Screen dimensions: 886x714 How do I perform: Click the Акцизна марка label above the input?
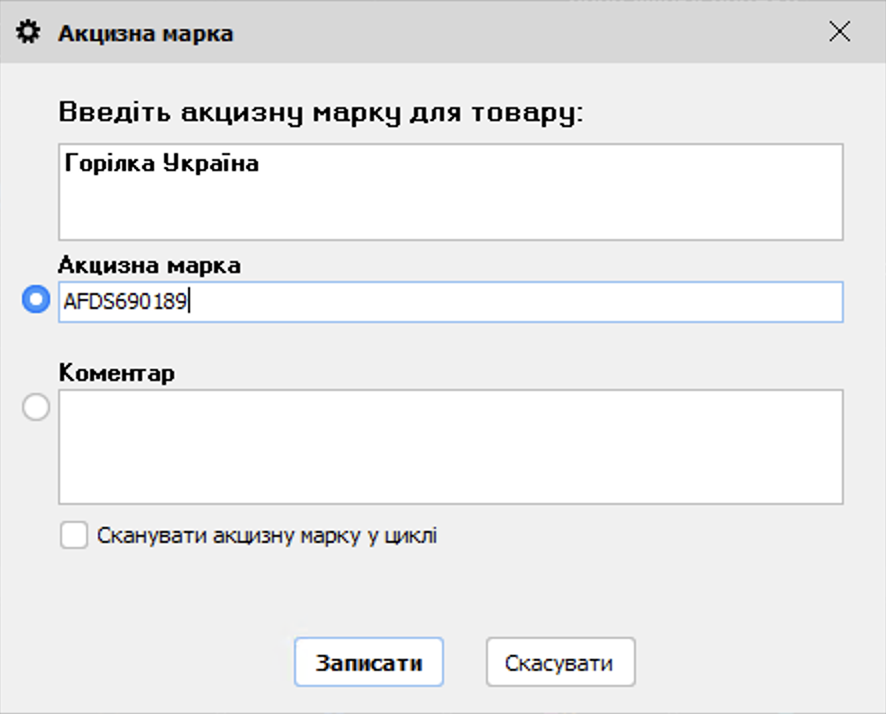[149, 265]
